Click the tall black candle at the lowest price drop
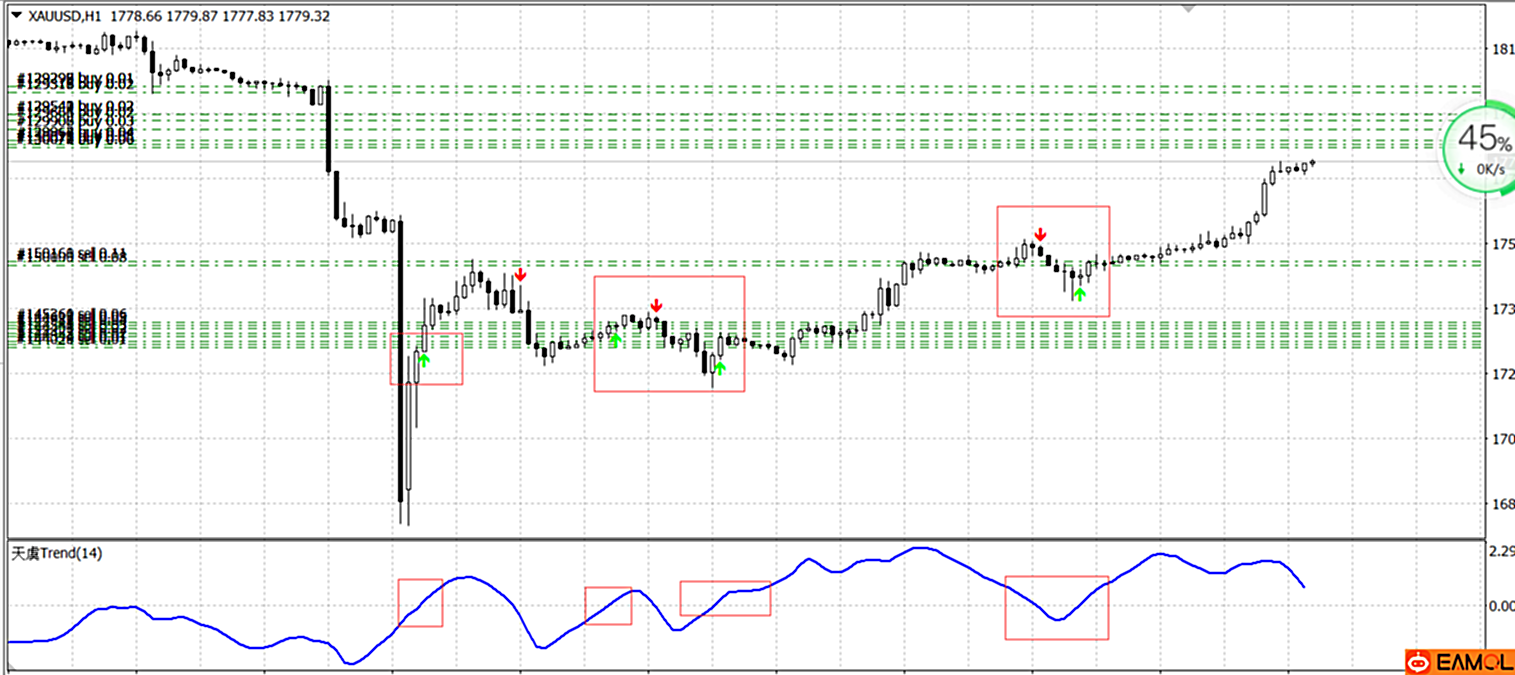Viewport: 1515px width, 675px height. [x=401, y=400]
